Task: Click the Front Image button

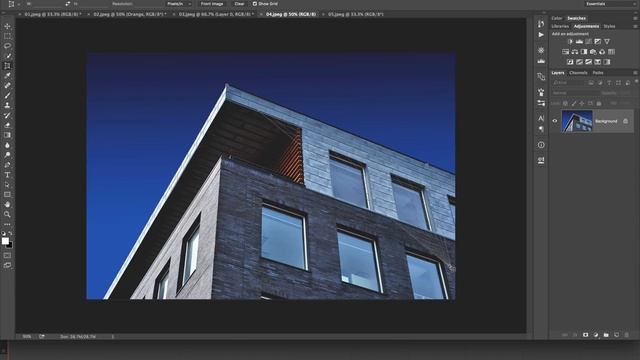Action: pos(212,4)
